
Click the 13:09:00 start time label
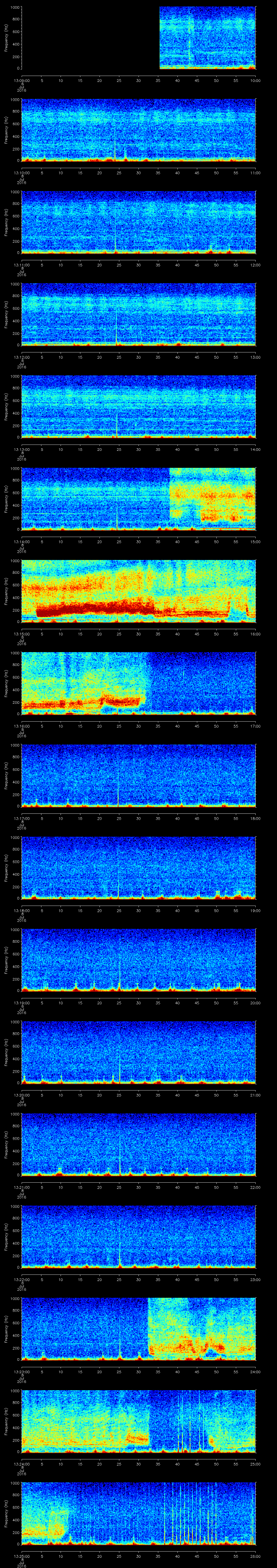pos(21,80)
